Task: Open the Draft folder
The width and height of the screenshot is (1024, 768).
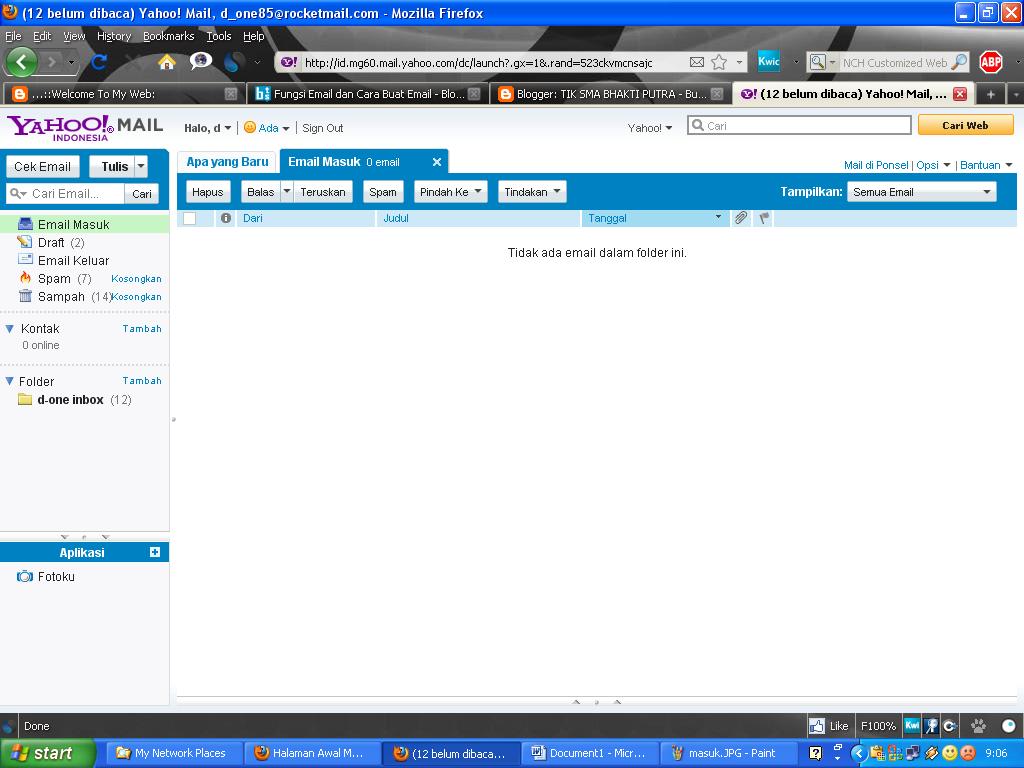Action: pos(51,242)
